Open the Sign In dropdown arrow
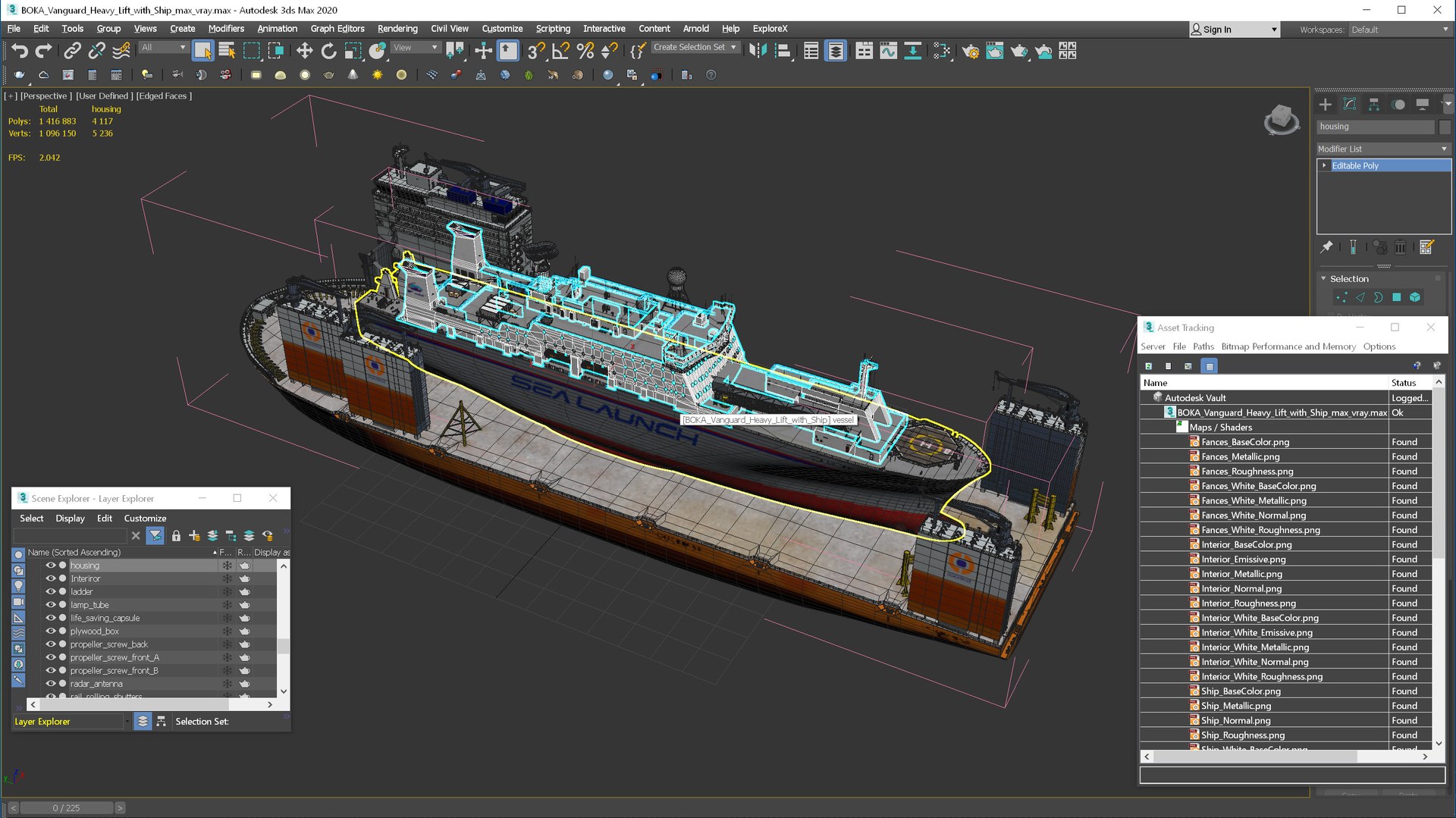Viewport: 1456px width, 818px height. (1274, 30)
